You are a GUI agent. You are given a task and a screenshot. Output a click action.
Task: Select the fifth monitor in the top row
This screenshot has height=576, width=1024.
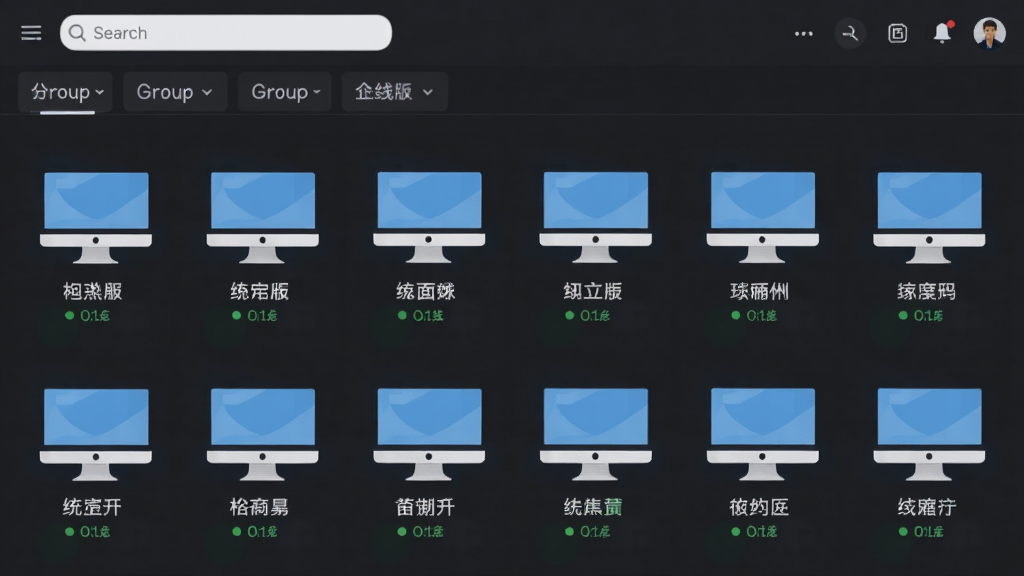tap(762, 217)
